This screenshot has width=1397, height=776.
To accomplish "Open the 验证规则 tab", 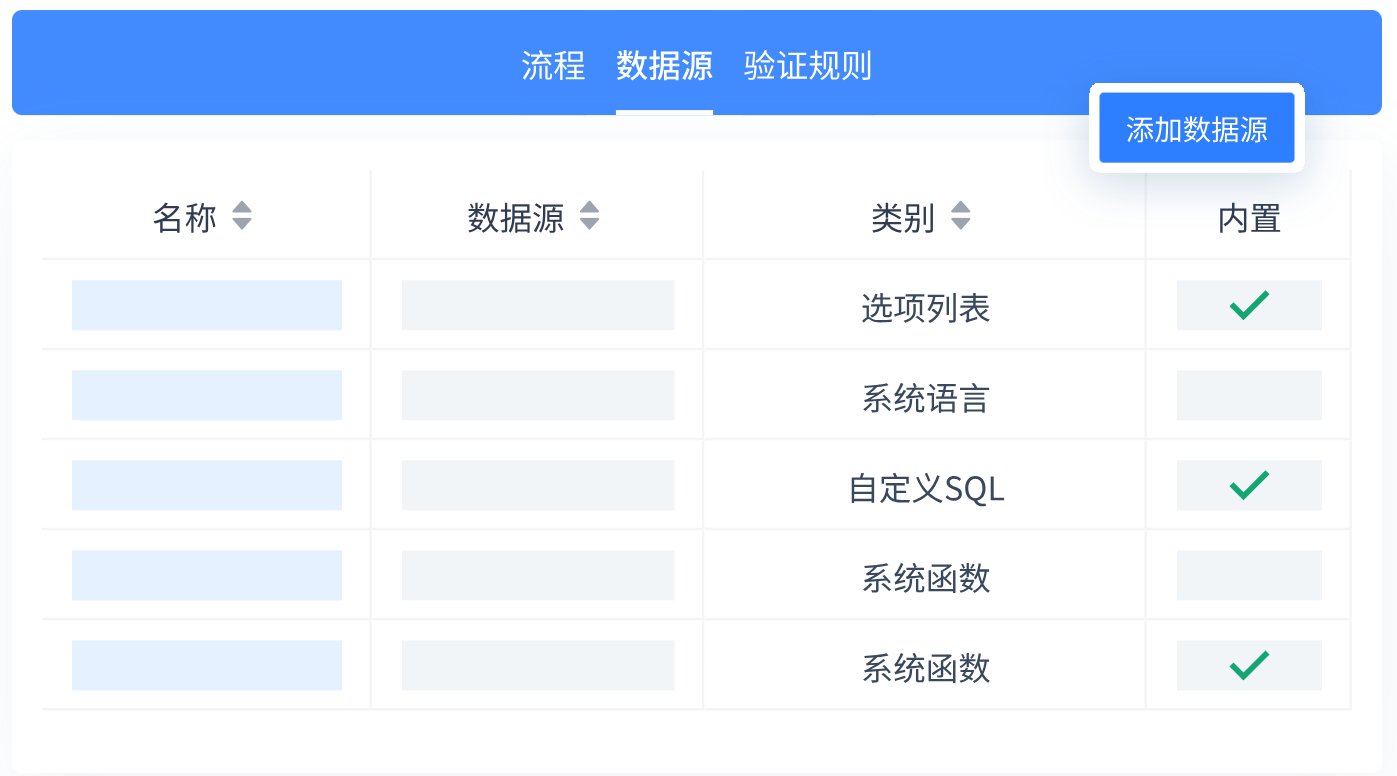I will coord(808,66).
